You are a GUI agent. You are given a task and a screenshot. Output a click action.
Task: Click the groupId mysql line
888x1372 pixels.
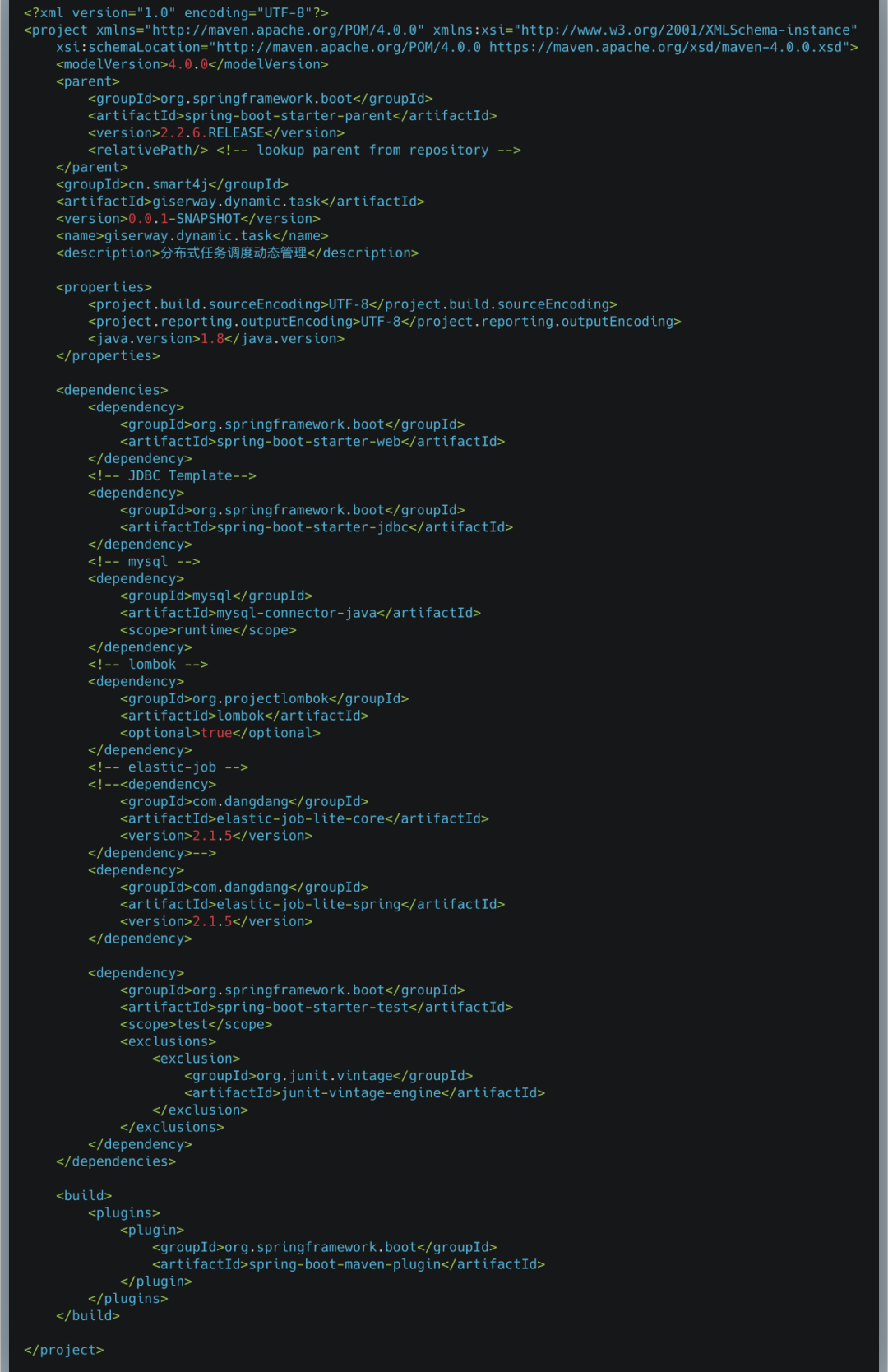point(216,596)
